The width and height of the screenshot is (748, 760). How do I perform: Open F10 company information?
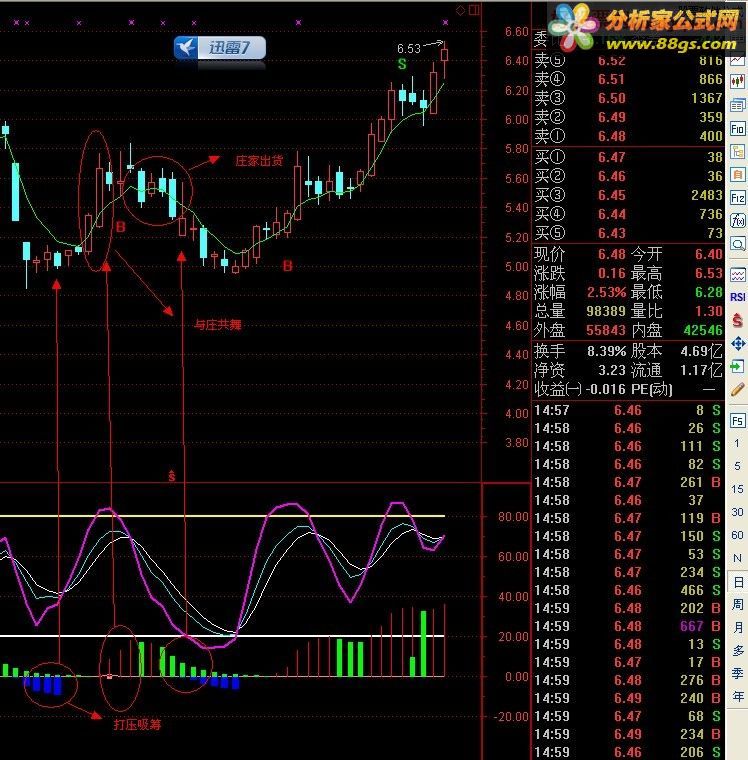coord(737,128)
